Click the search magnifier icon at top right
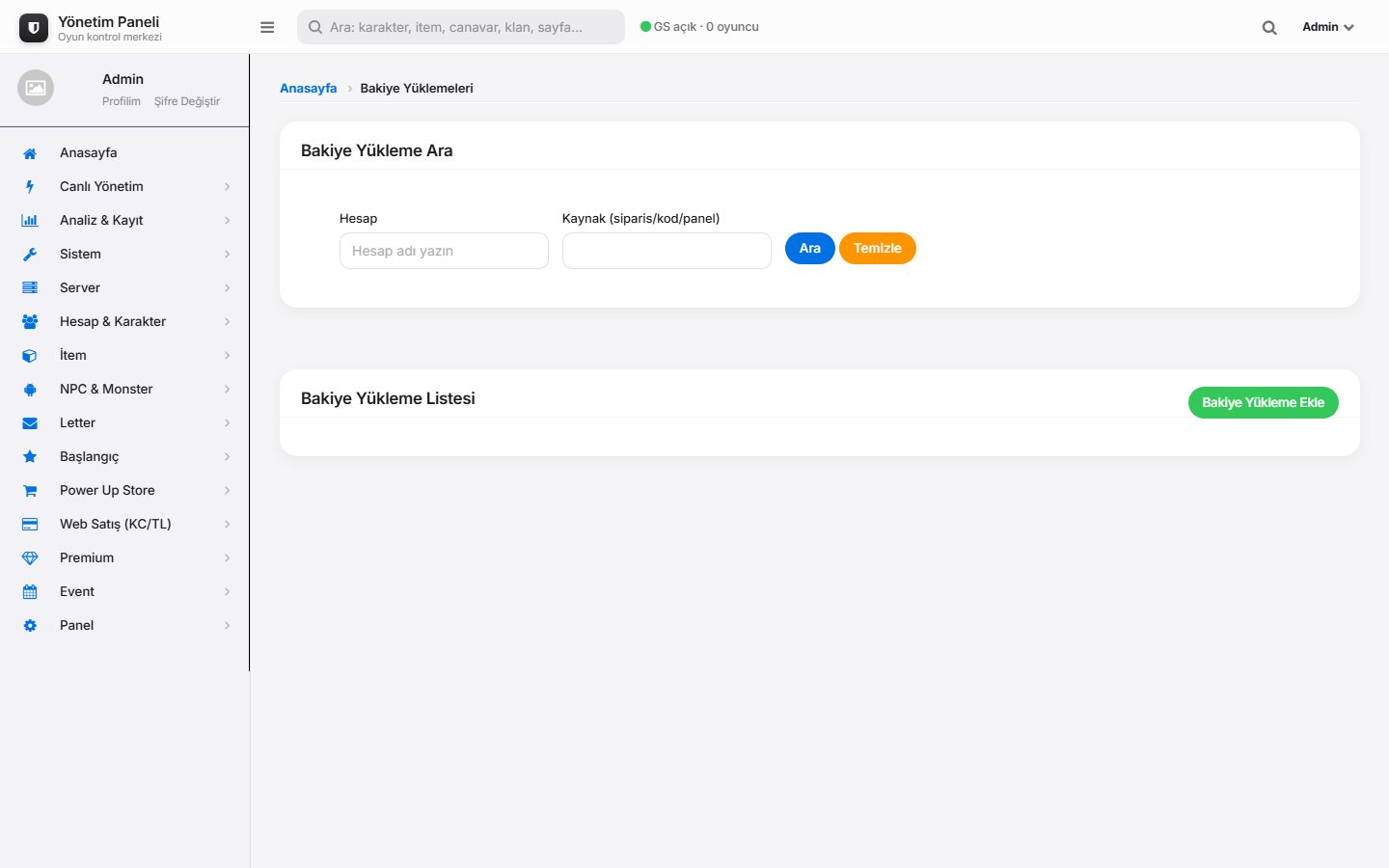The image size is (1389, 868). coord(1269,28)
